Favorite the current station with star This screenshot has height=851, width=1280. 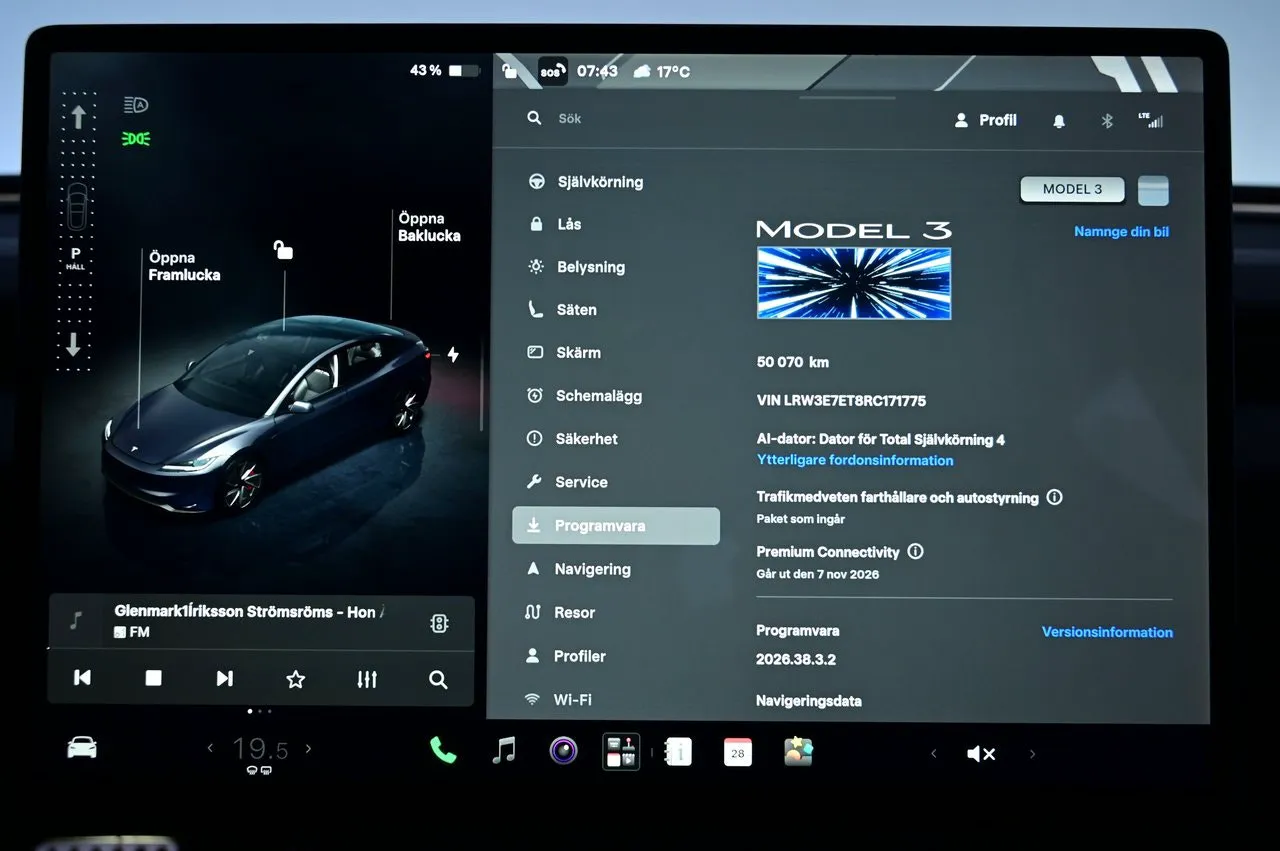pos(295,679)
